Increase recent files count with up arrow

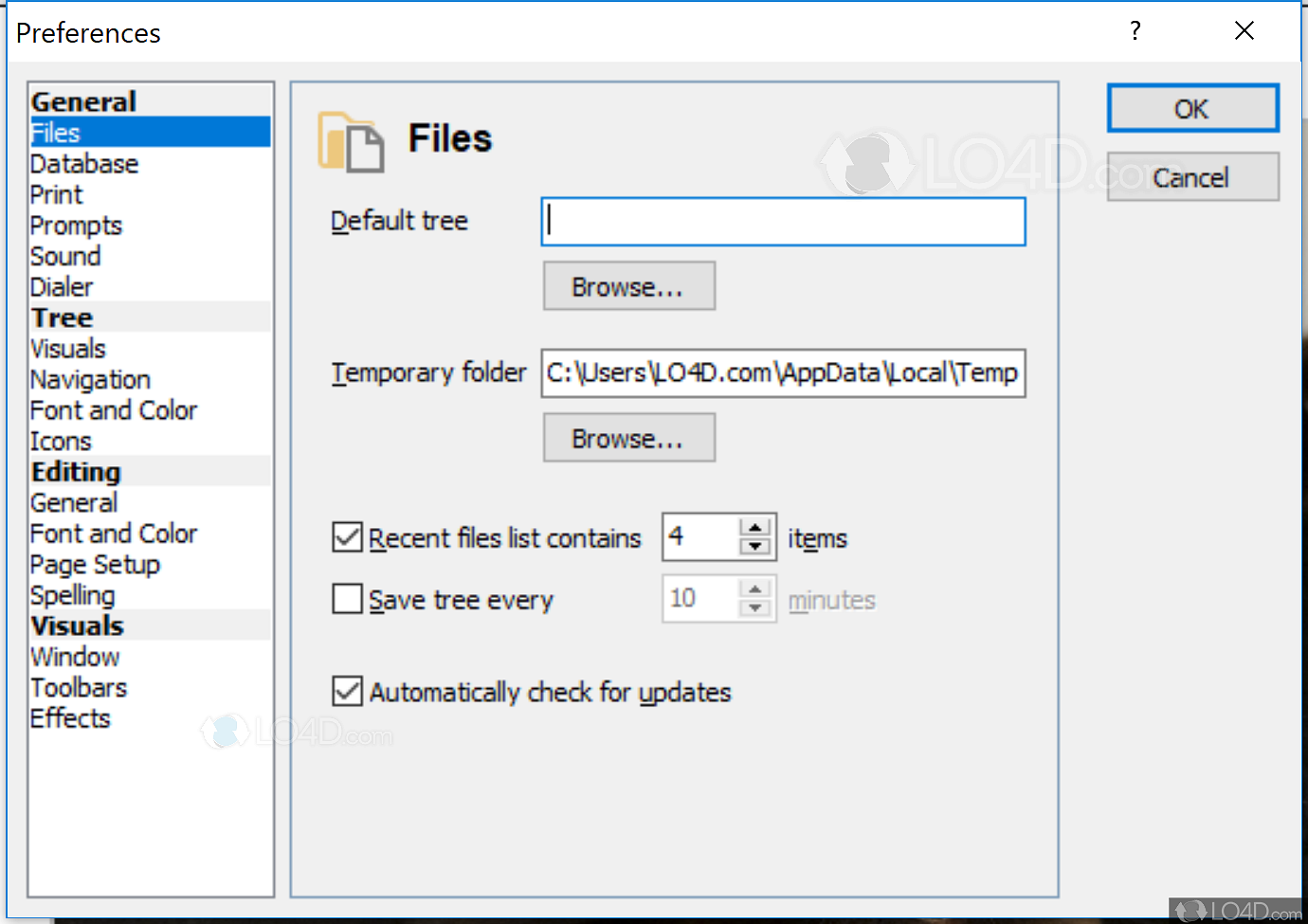755,527
